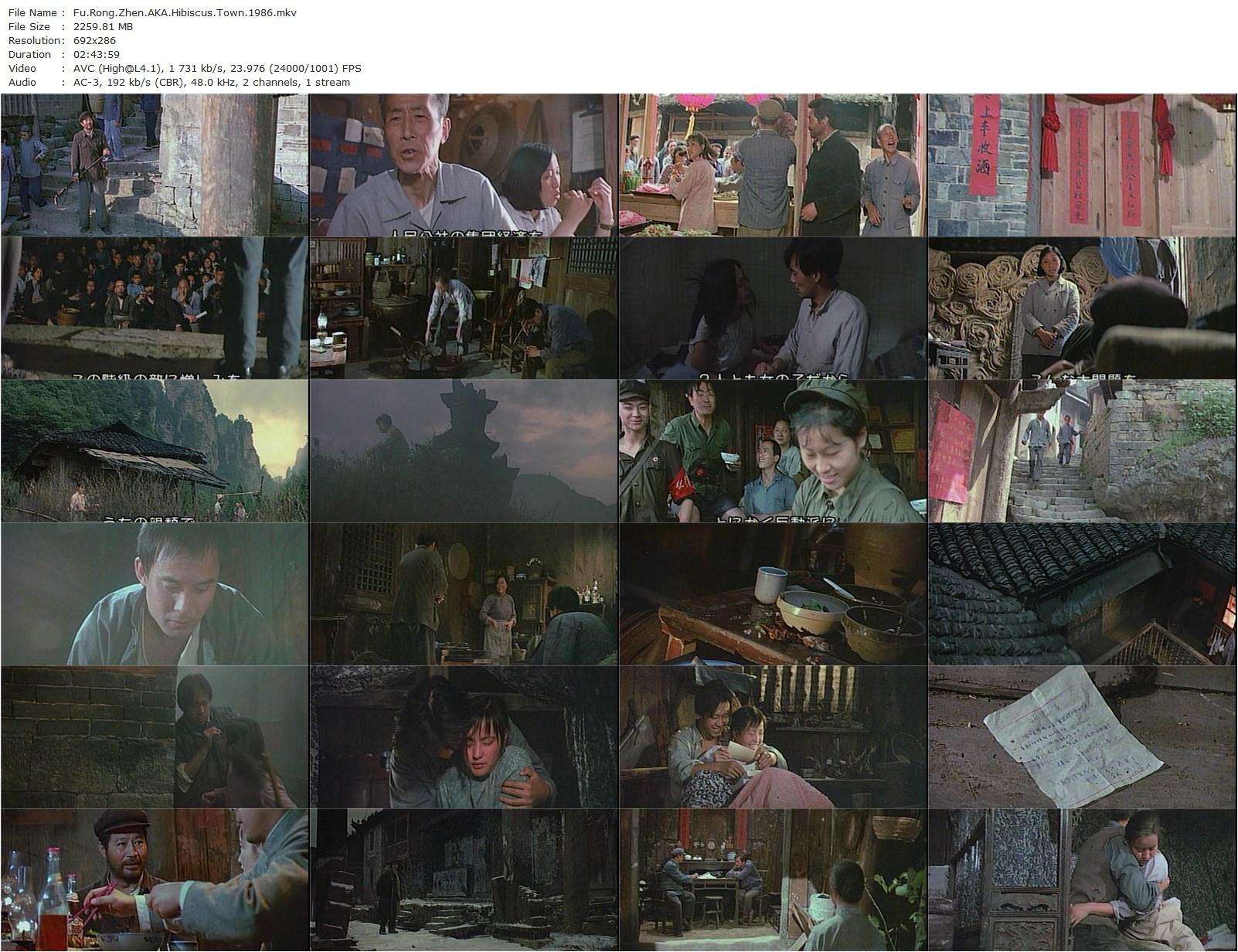This screenshot has height=952, width=1238.
Task: Click the stone staircase with red poster thumbnail
Action: pos(1082,452)
